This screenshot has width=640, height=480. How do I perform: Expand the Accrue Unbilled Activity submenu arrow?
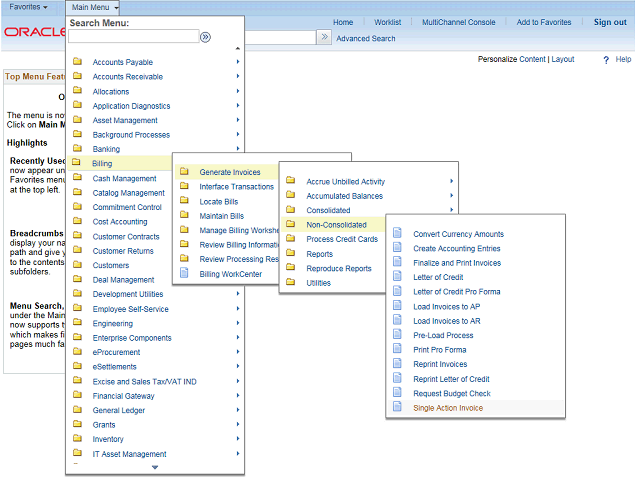tap(452, 182)
